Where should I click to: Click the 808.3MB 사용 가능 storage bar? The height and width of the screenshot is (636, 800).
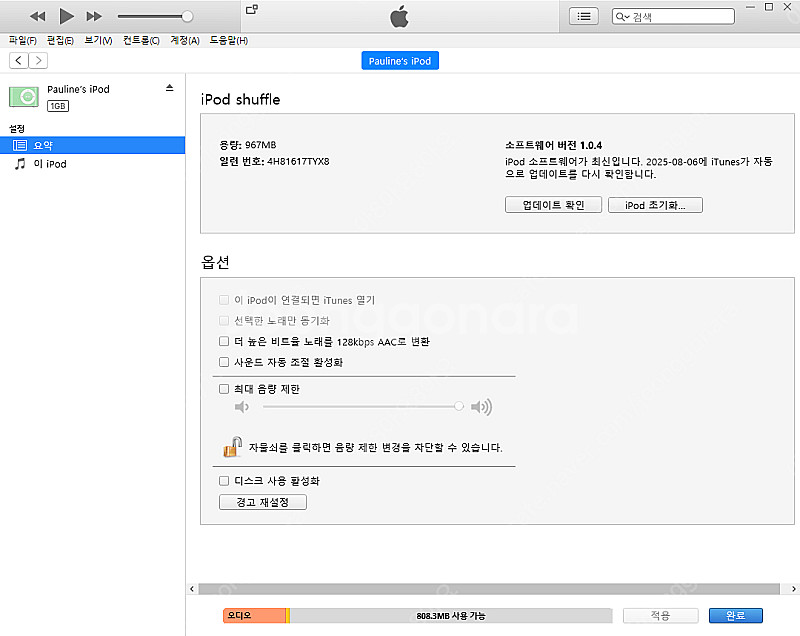(x=451, y=616)
